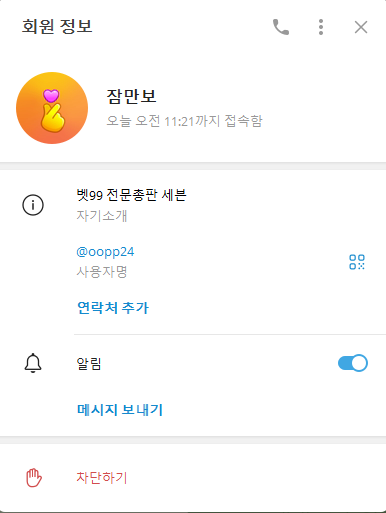Start a voice call with phone icon
This screenshot has height=513, width=386.
pyautogui.click(x=281, y=27)
